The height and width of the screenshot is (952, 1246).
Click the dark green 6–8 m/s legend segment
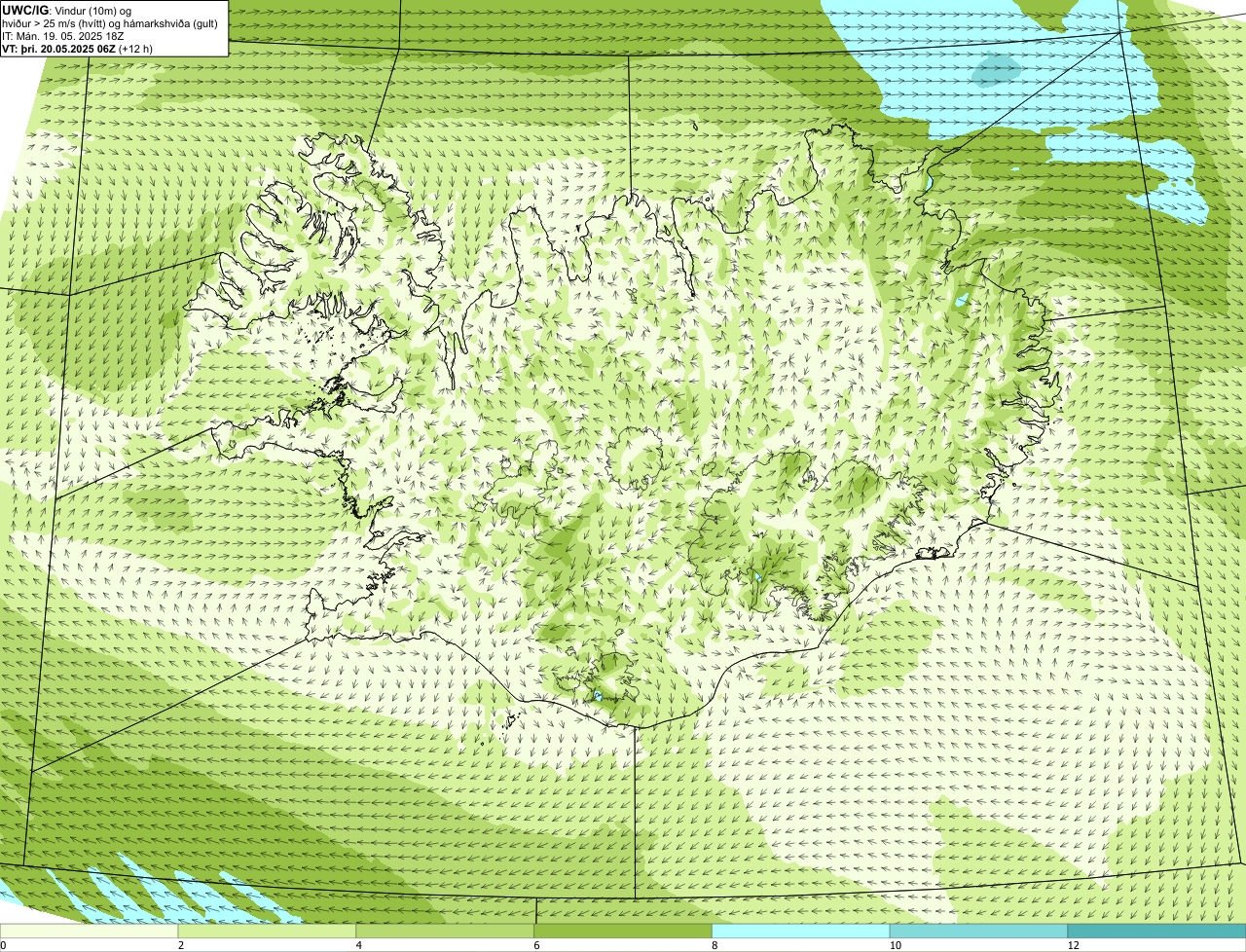pos(624,932)
